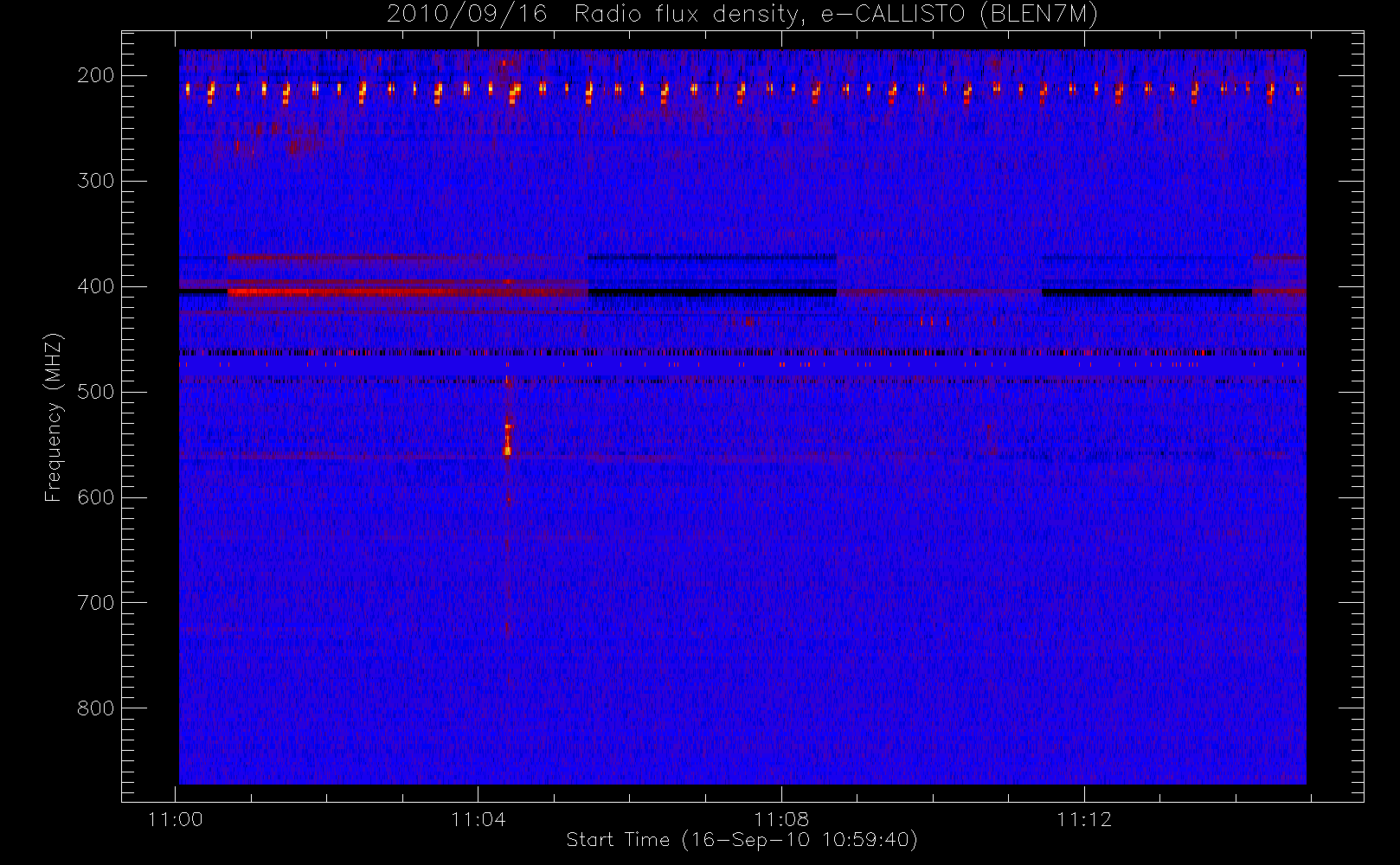Click the 11:04 time tick label
This screenshot has height=865, width=1400.
(x=478, y=819)
